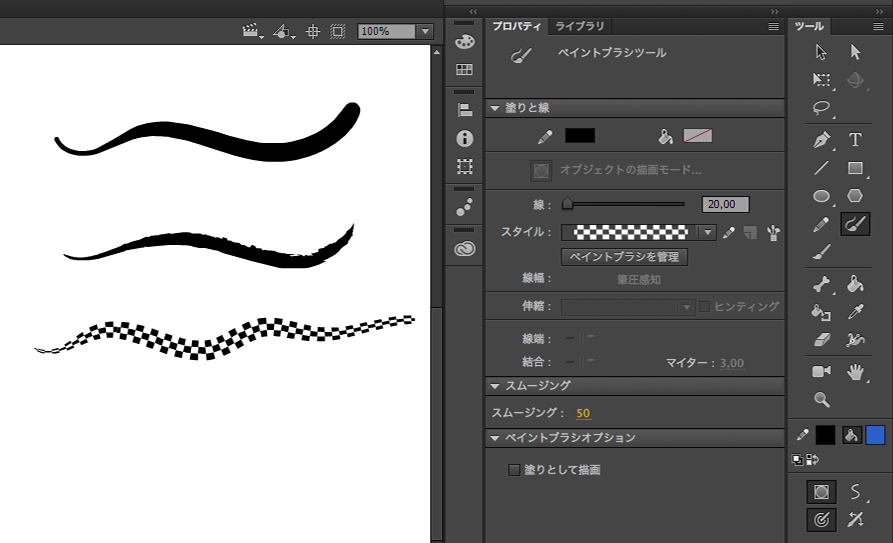
Task: Collapse the スムージング section
Action: [x=494, y=386]
